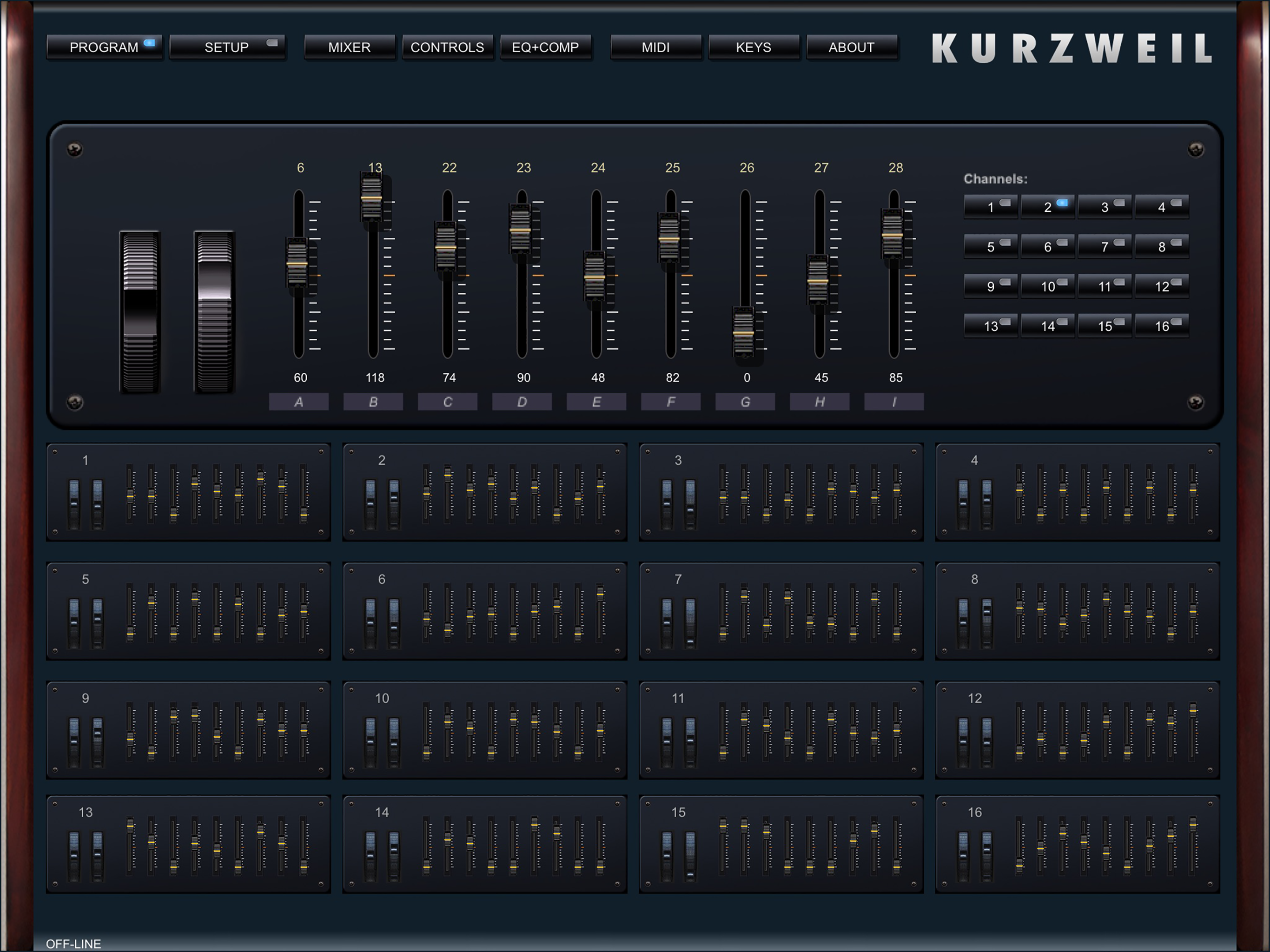Click the slider D label
Screen dimensions: 1270x952
pyautogui.click(x=522, y=401)
